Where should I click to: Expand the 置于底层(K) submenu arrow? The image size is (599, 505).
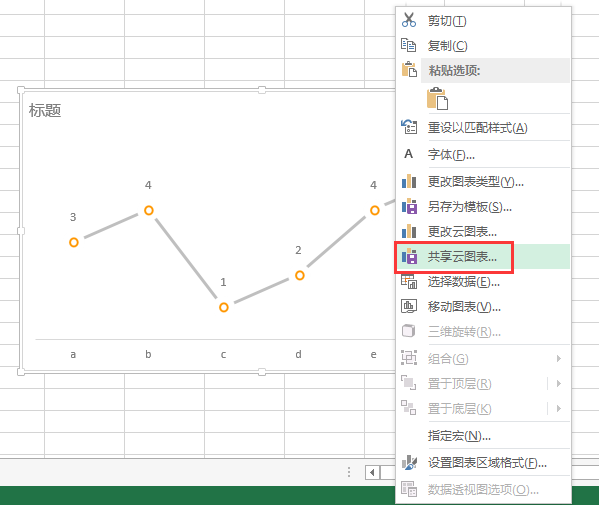pos(559,408)
